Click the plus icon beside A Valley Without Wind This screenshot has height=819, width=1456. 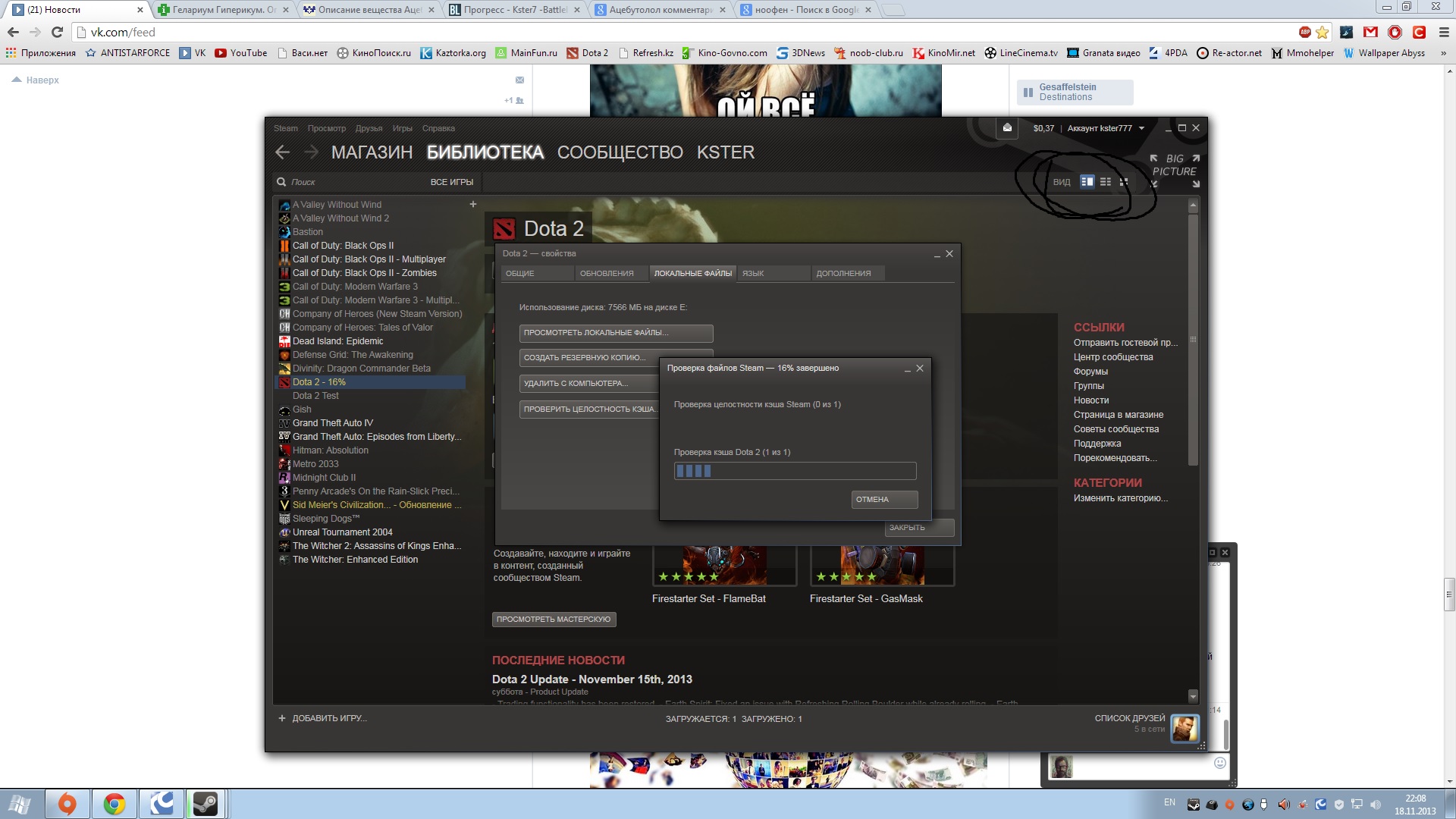pyautogui.click(x=473, y=204)
